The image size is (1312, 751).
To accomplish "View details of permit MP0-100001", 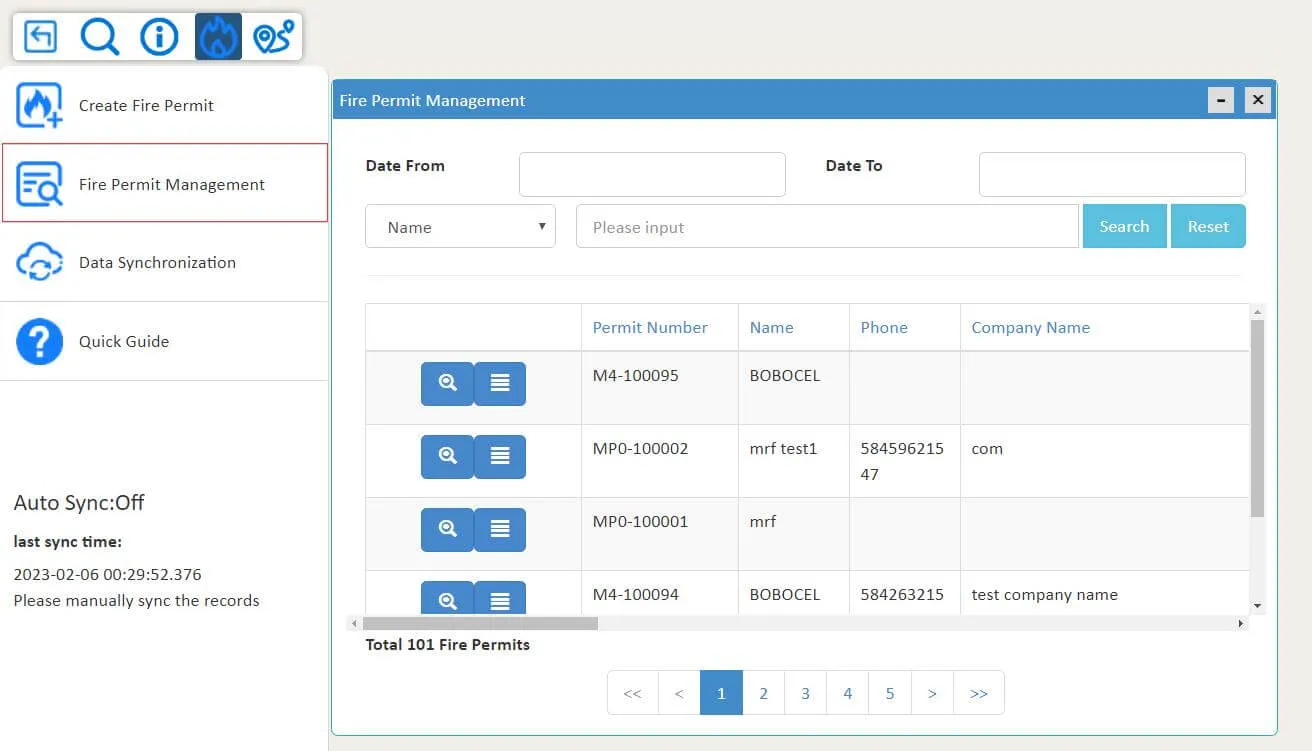I will pos(447,530).
